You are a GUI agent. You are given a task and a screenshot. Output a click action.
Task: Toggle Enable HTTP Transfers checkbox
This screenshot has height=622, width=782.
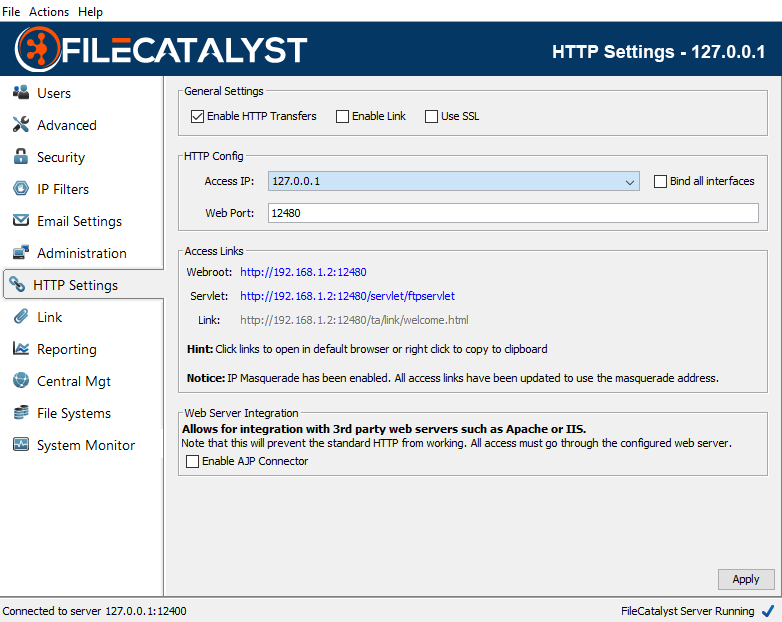pos(197,116)
